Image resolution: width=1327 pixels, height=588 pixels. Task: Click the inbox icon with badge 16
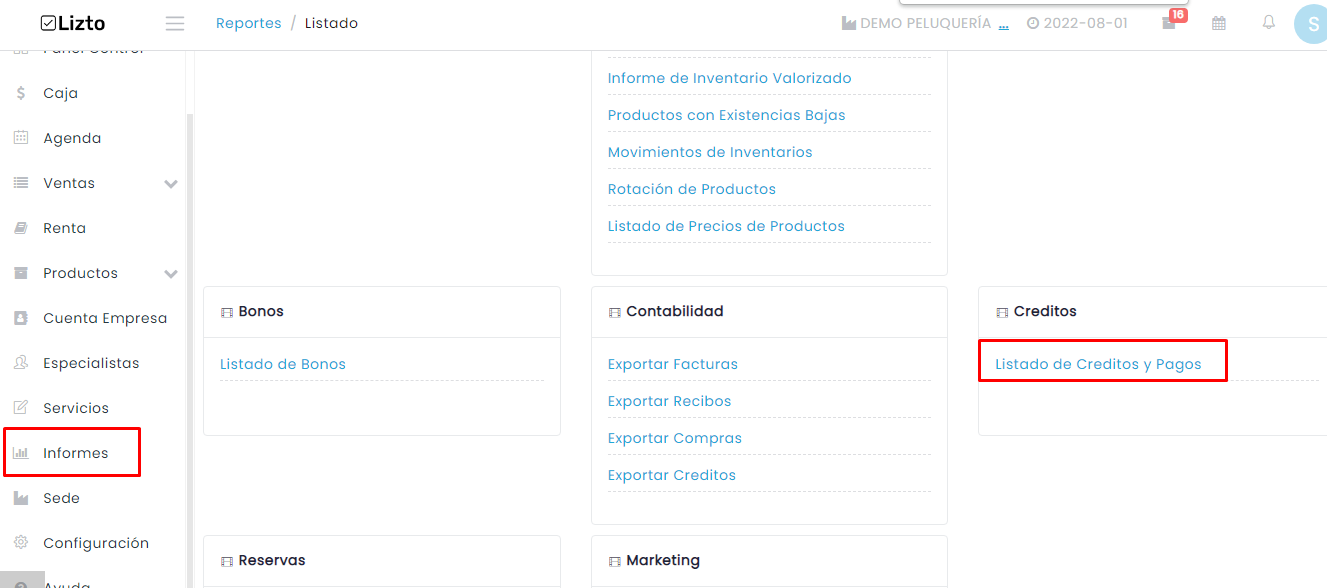(x=1170, y=22)
